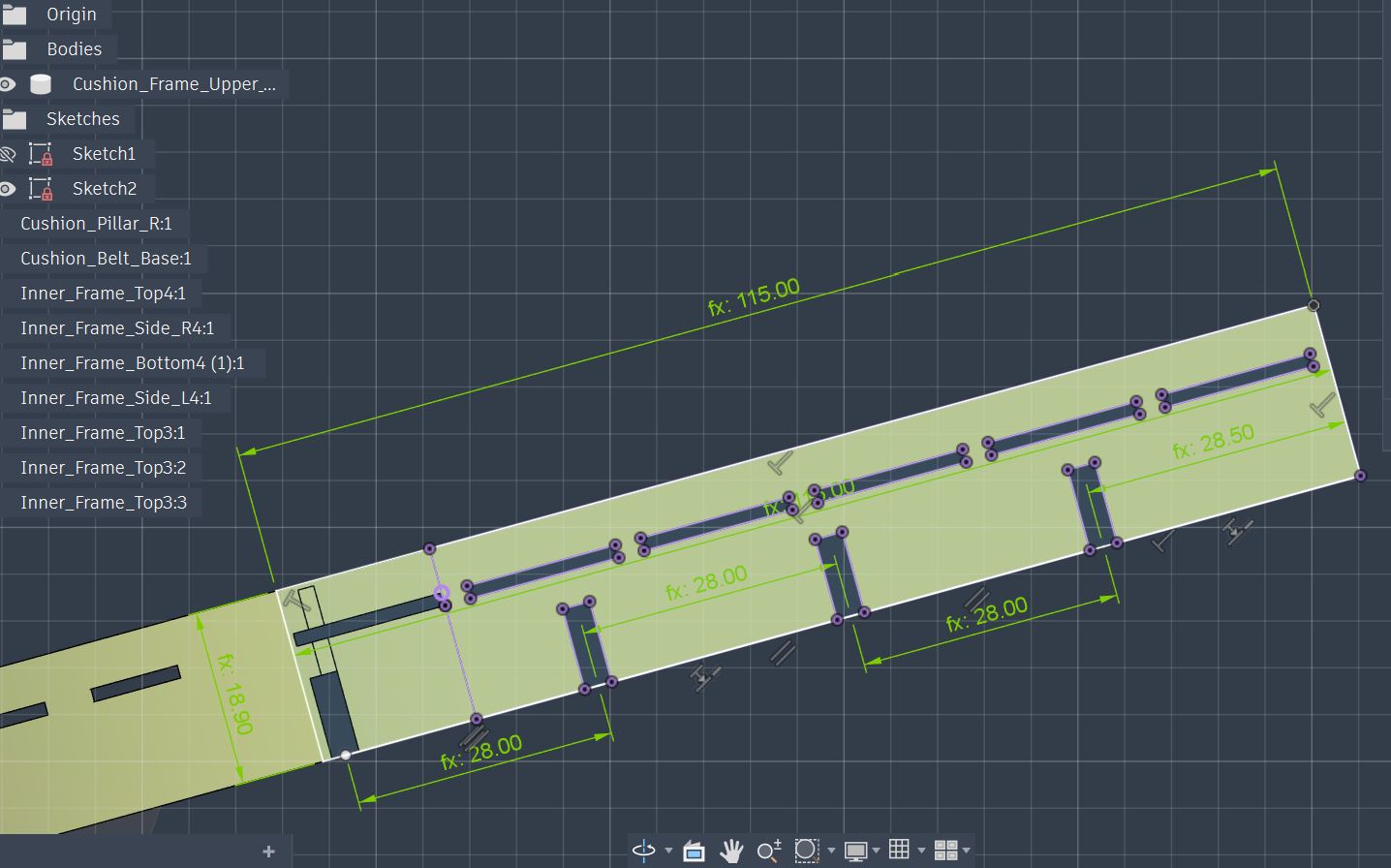Click the Sketches folder icon
1391x868 pixels.
pyautogui.click(x=14, y=119)
